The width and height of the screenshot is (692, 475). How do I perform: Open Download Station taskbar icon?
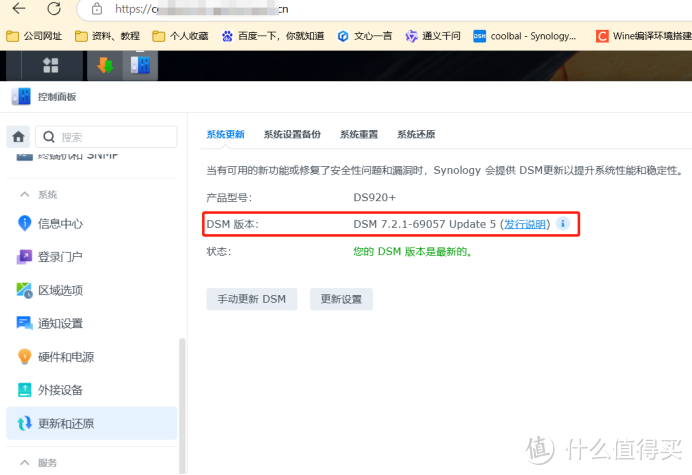[x=105, y=65]
